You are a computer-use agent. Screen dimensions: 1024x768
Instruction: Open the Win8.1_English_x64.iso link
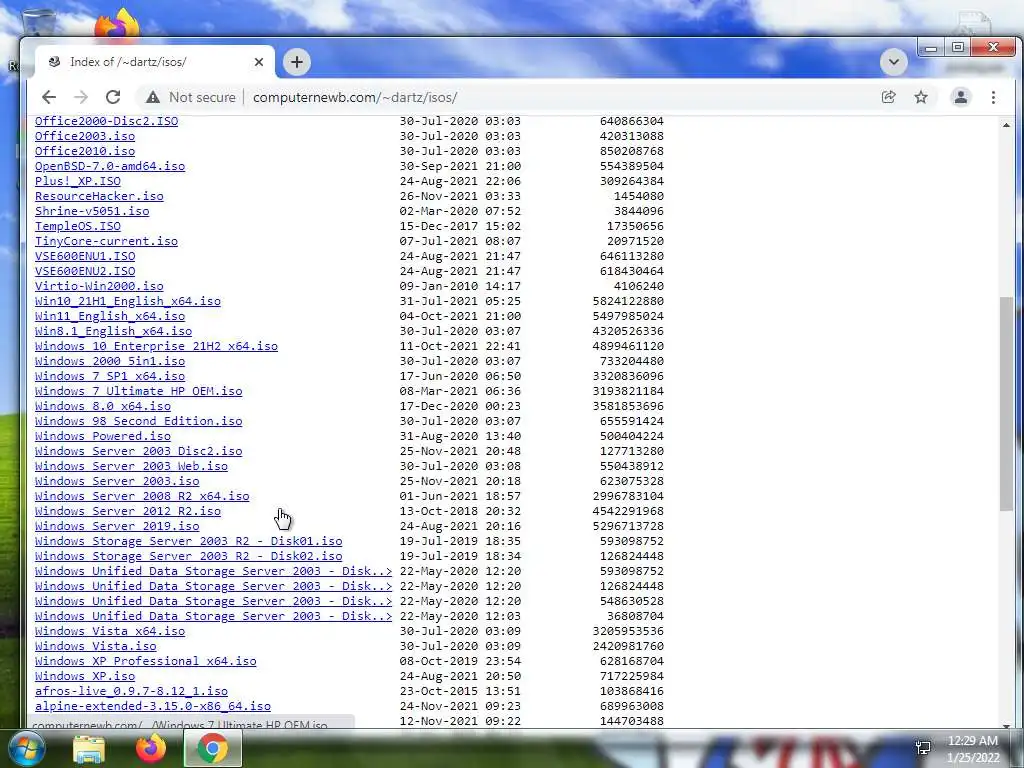point(114,331)
